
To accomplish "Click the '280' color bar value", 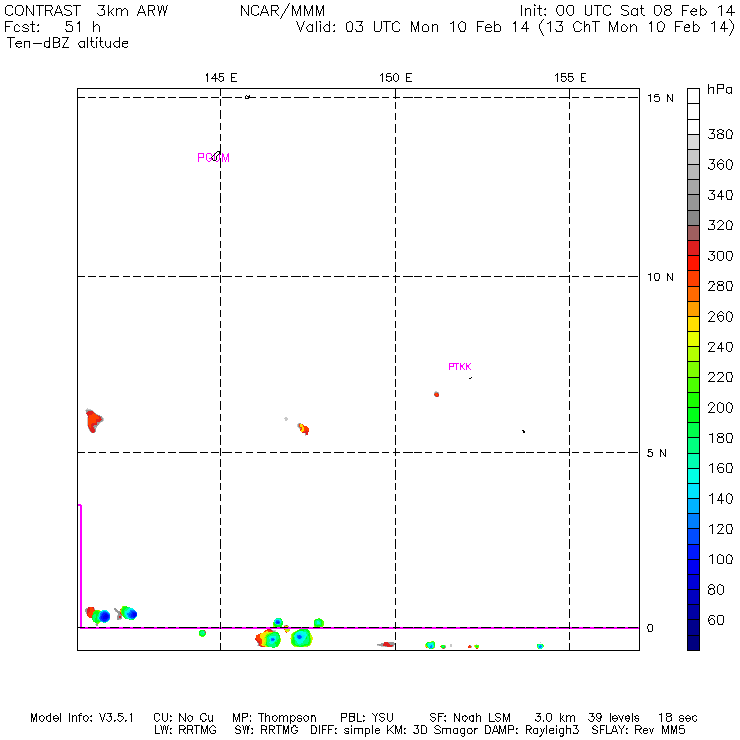I will (720, 286).
